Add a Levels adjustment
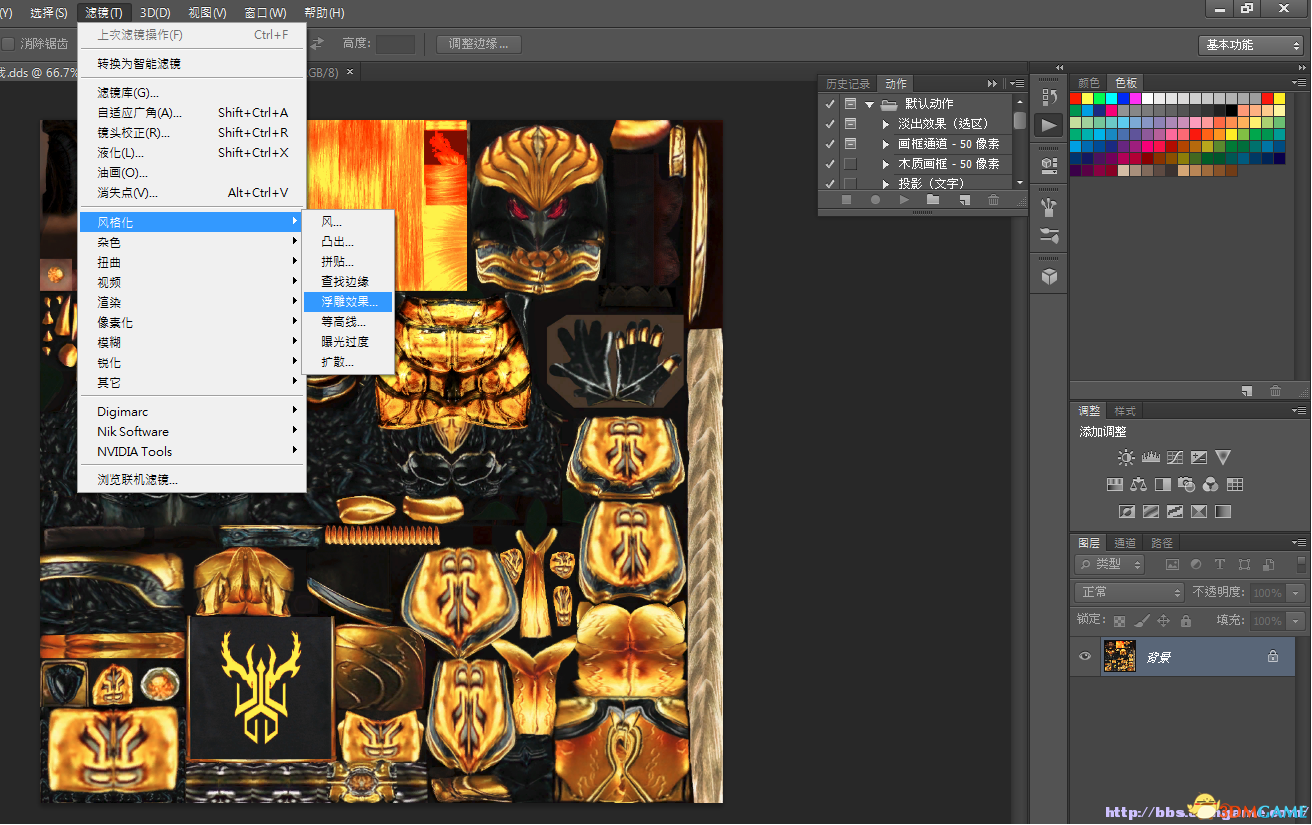Image resolution: width=1312 pixels, height=825 pixels. click(x=1150, y=458)
